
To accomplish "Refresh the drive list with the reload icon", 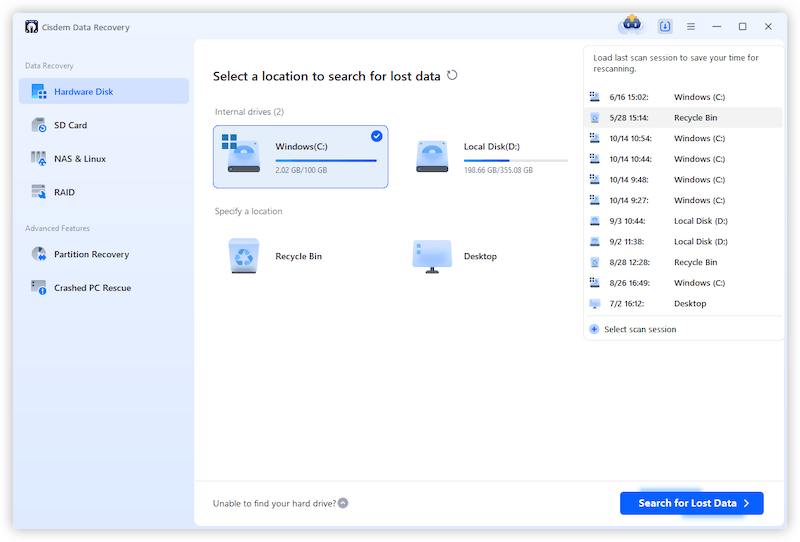I will click(452, 76).
